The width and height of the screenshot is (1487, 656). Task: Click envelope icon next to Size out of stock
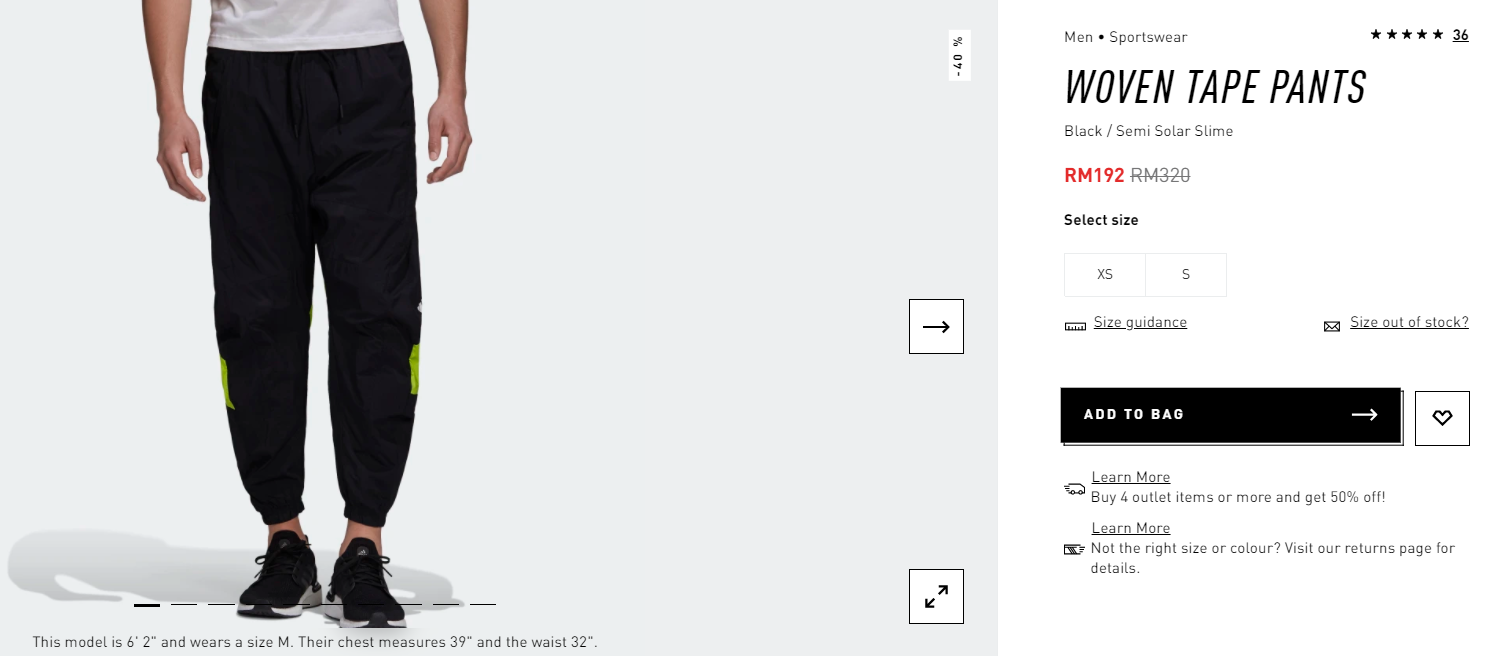[x=1332, y=326]
